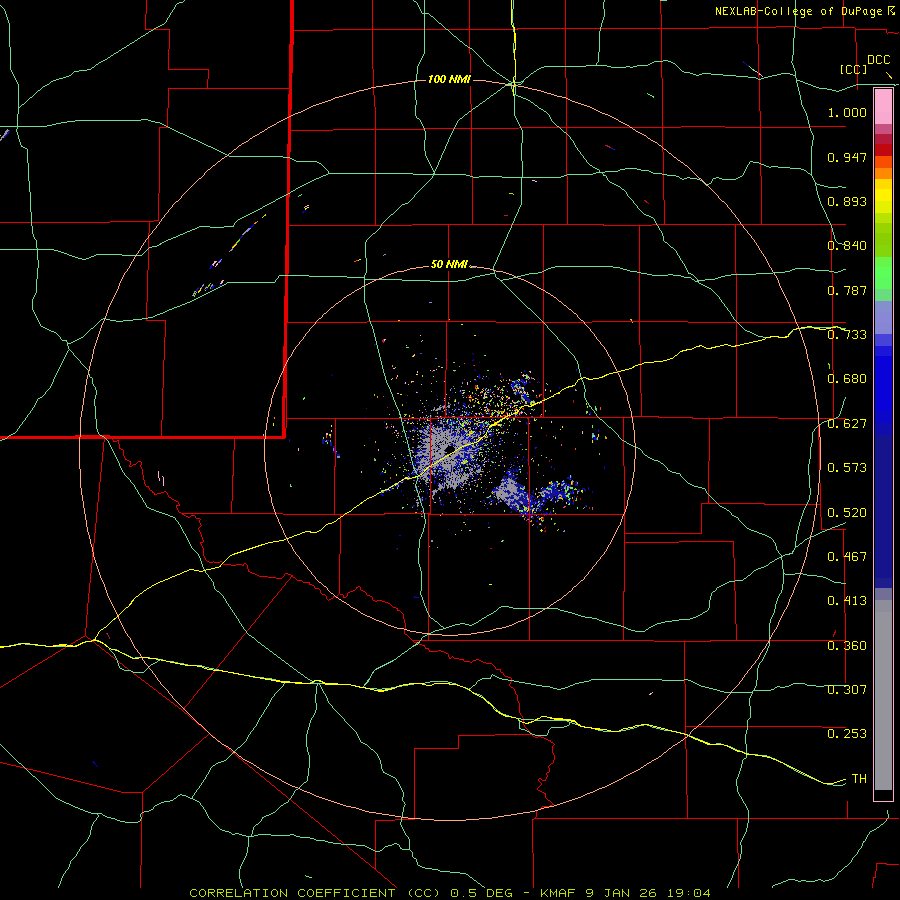Screen dimensions: 900x900
Task: Click the 50 NMI range ring label
Action: click(x=449, y=265)
